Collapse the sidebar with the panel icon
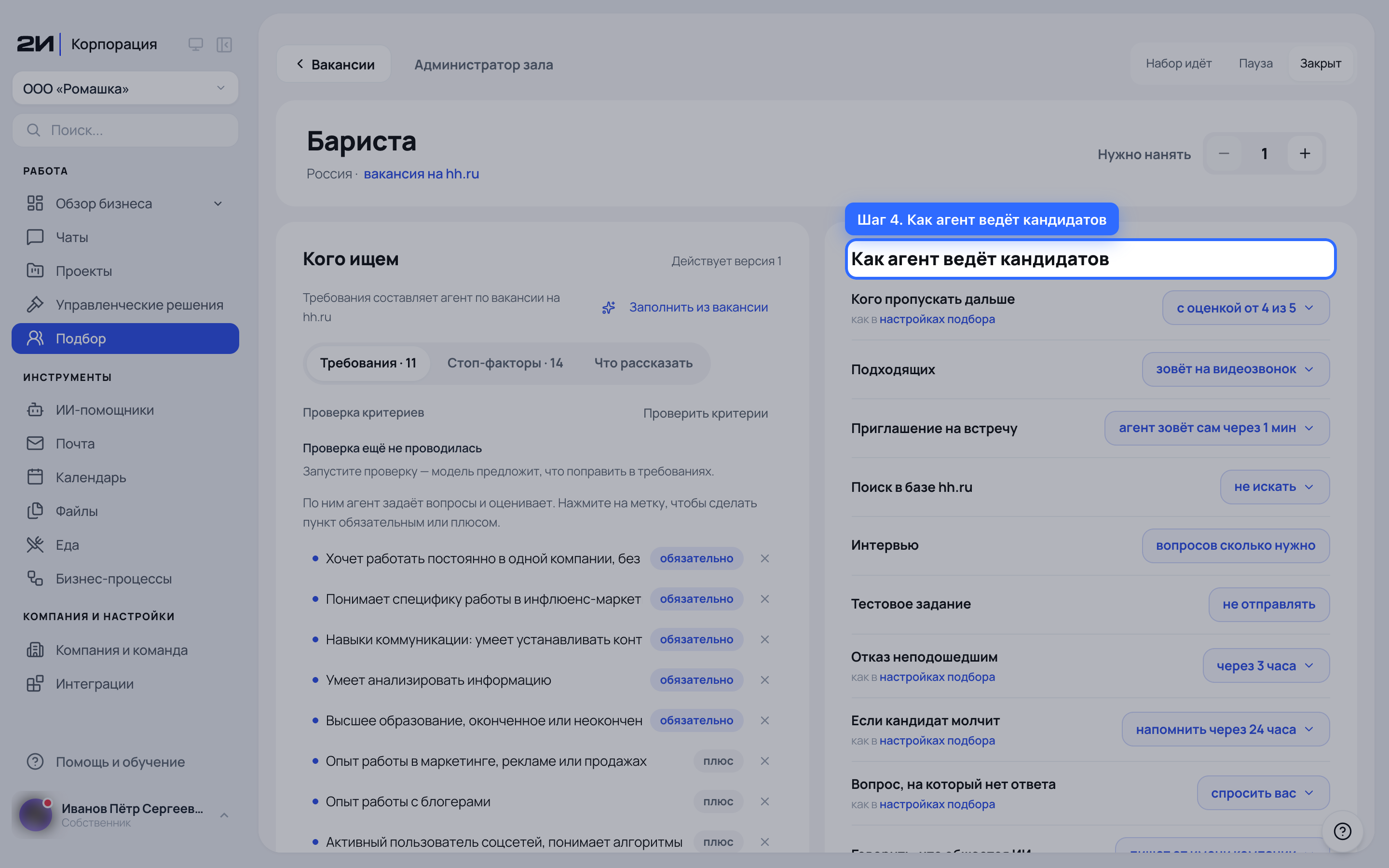 coord(224,44)
